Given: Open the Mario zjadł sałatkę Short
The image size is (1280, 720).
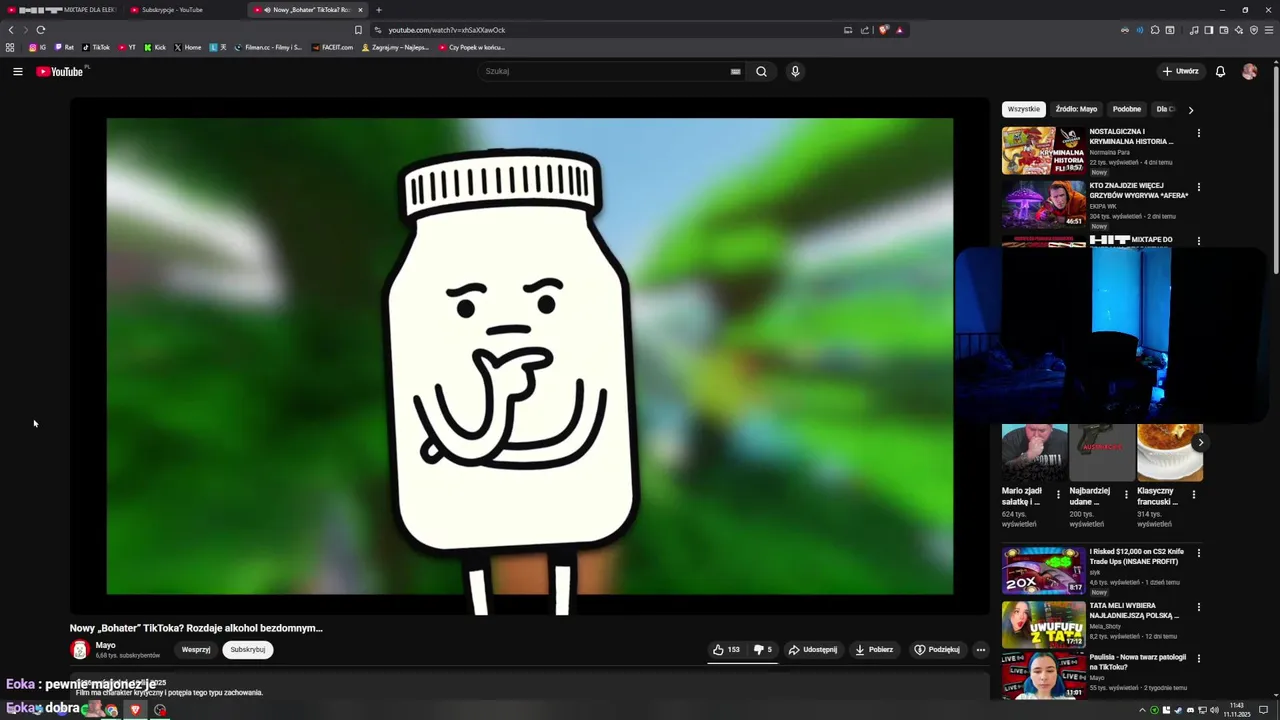Looking at the screenshot, I should click(1034, 453).
